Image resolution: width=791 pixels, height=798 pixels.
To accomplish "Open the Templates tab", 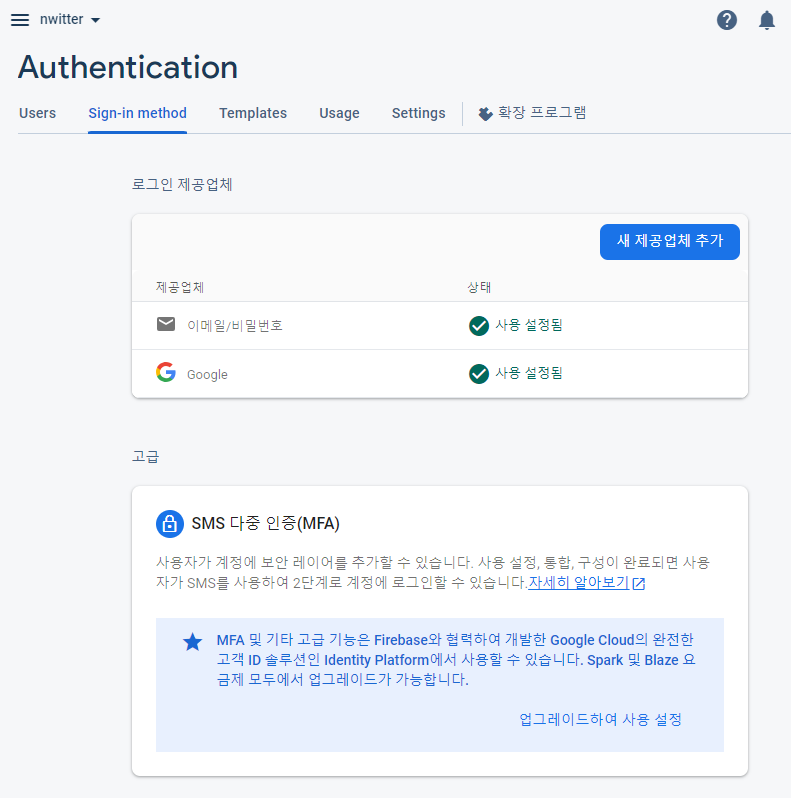I will 253,113.
